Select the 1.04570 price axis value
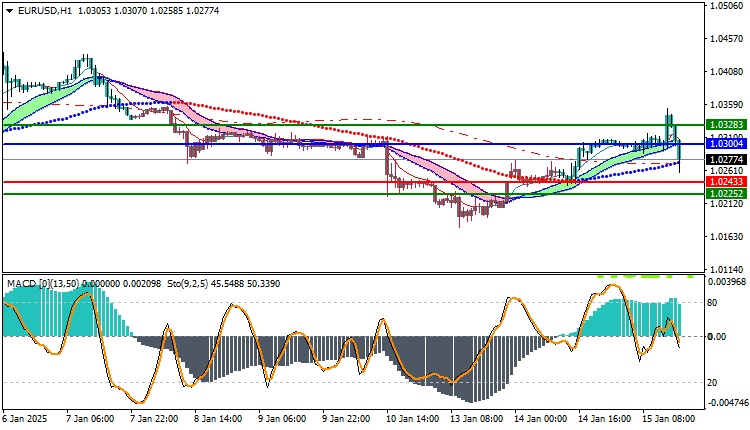 click(x=727, y=39)
